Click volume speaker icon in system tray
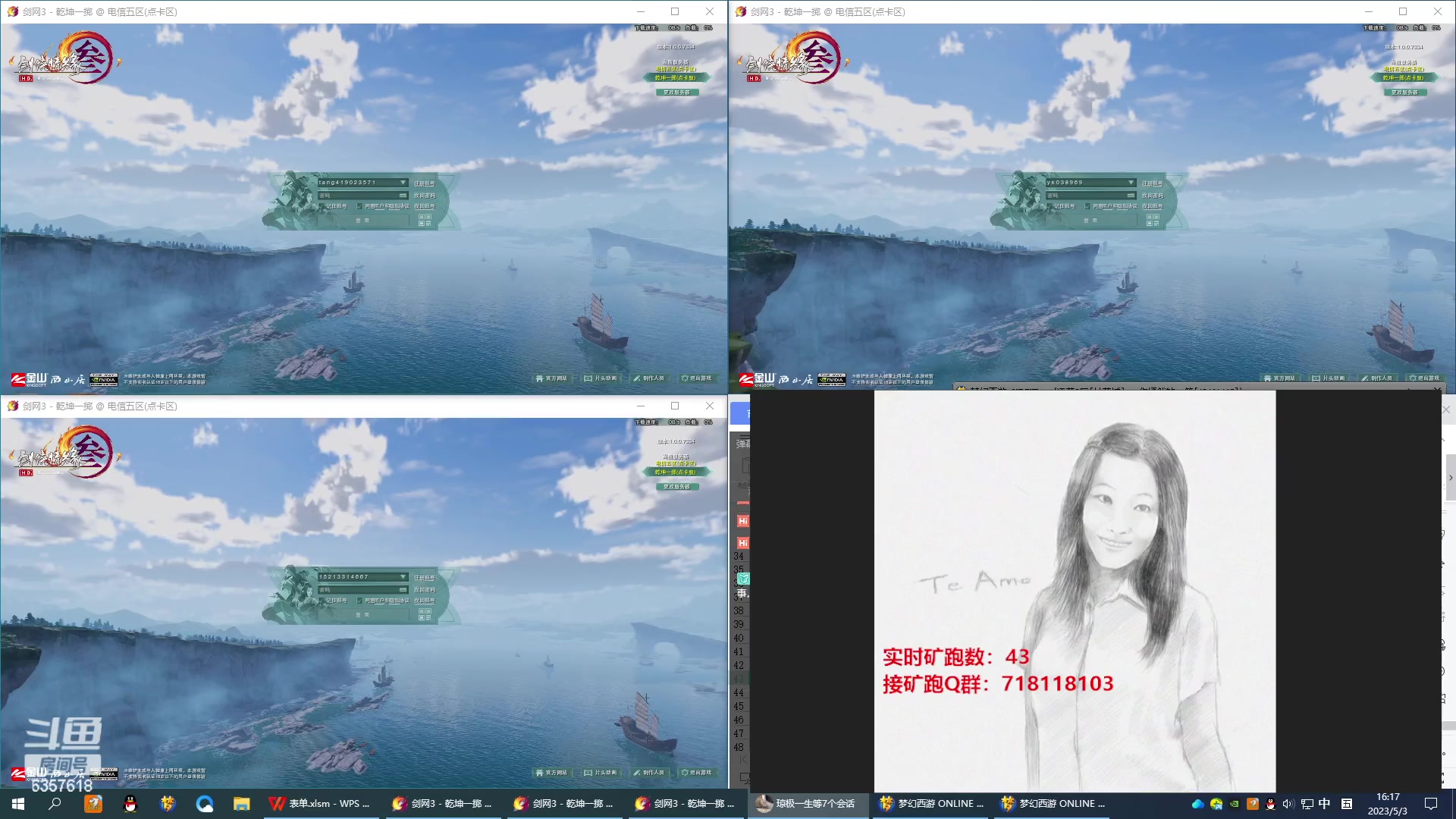Image resolution: width=1456 pixels, height=819 pixels. pyautogui.click(x=1288, y=804)
